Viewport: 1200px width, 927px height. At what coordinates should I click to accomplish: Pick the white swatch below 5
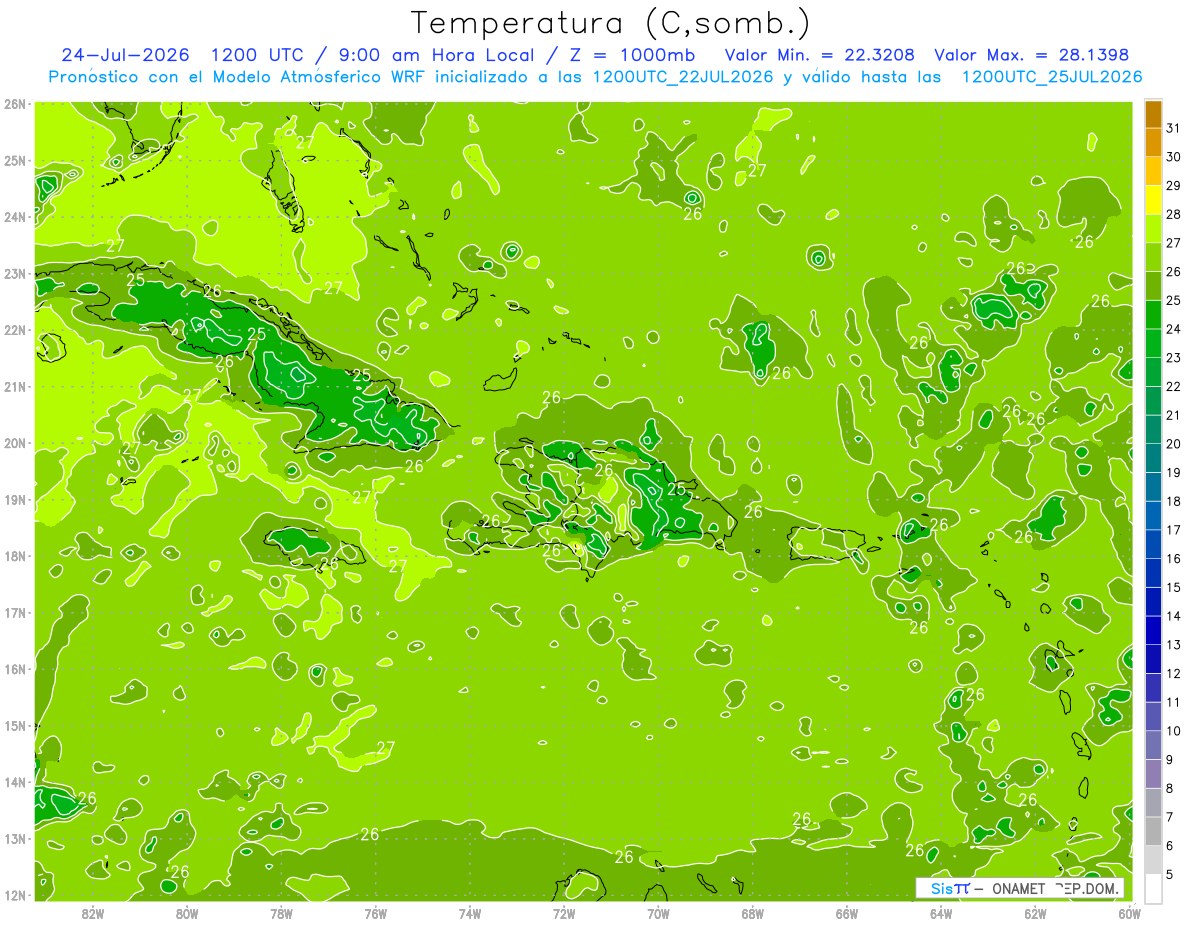pyautogui.click(x=1153, y=887)
